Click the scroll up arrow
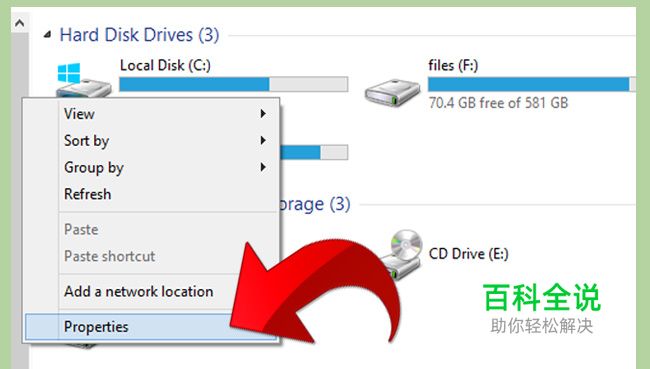Viewport: 650px width, 369px height. click(19, 23)
